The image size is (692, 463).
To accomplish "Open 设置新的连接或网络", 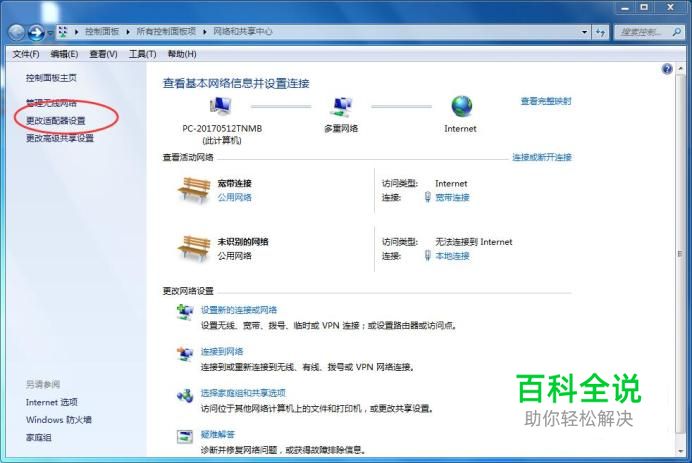I will pyautogui.click(x=239, y=310).
